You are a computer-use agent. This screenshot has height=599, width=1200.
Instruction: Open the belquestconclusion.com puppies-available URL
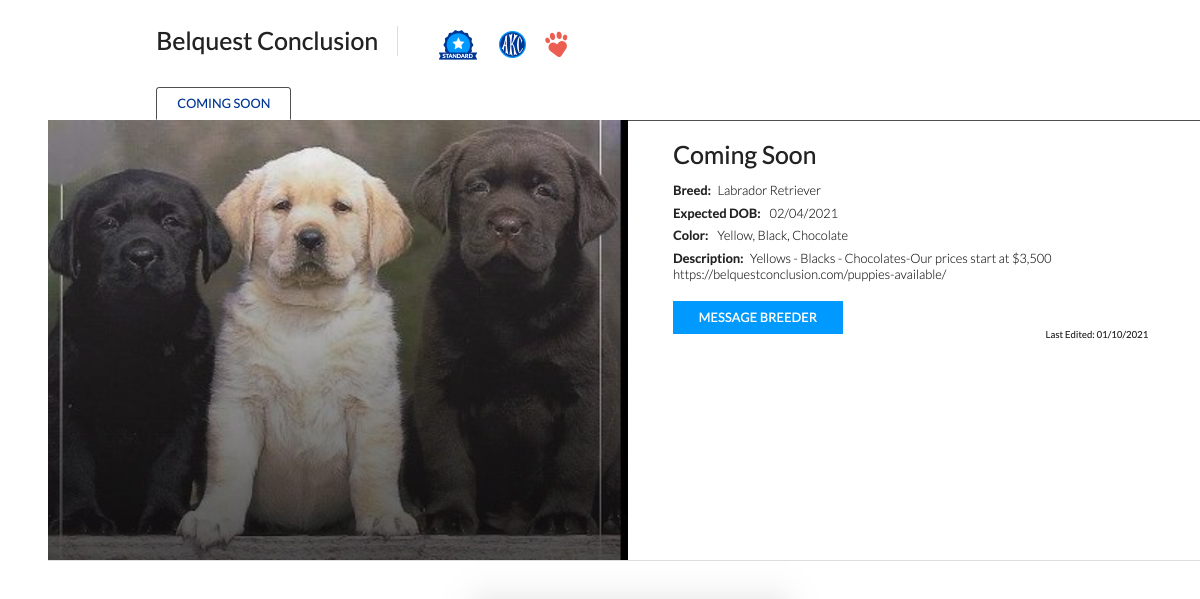(809, 274)
